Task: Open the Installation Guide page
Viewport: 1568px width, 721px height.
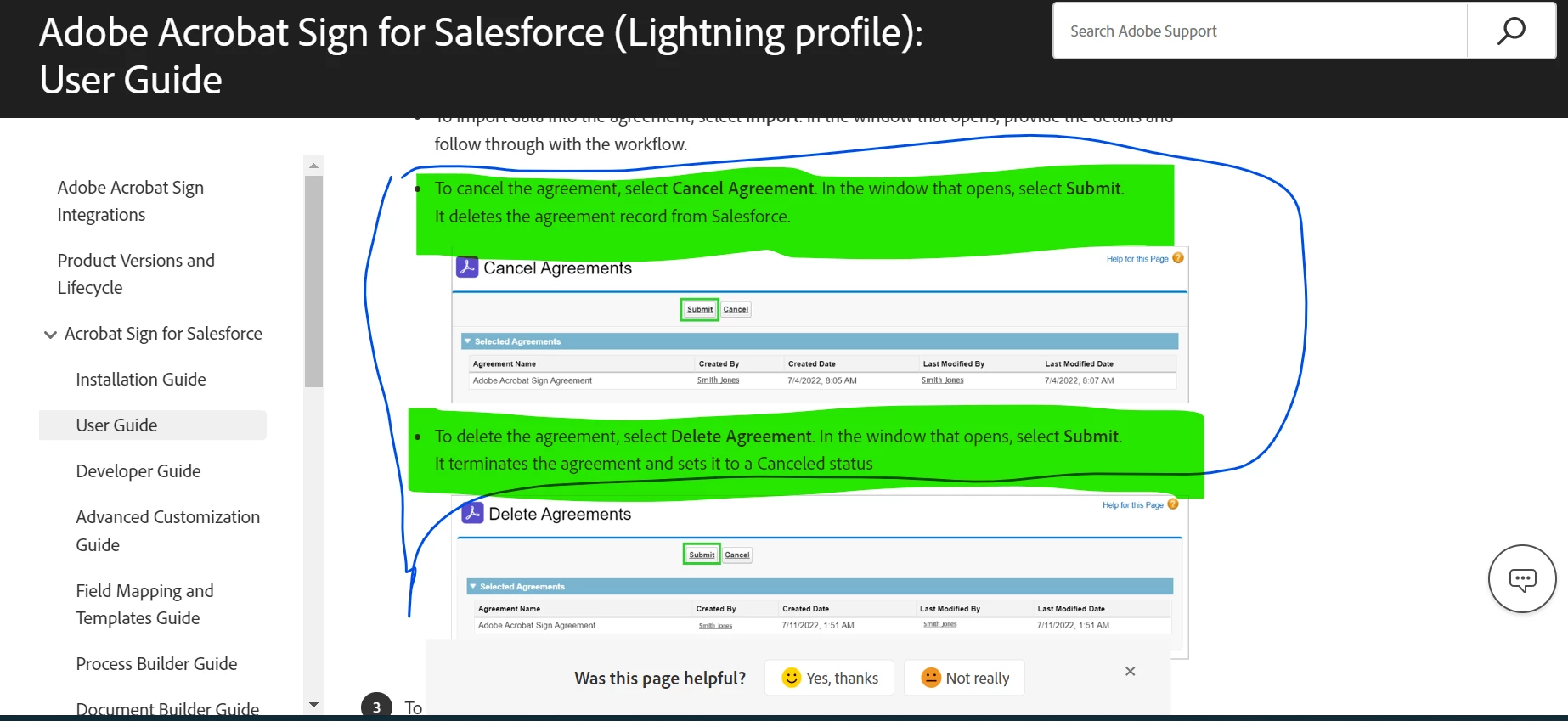Action: pos(141,380)
